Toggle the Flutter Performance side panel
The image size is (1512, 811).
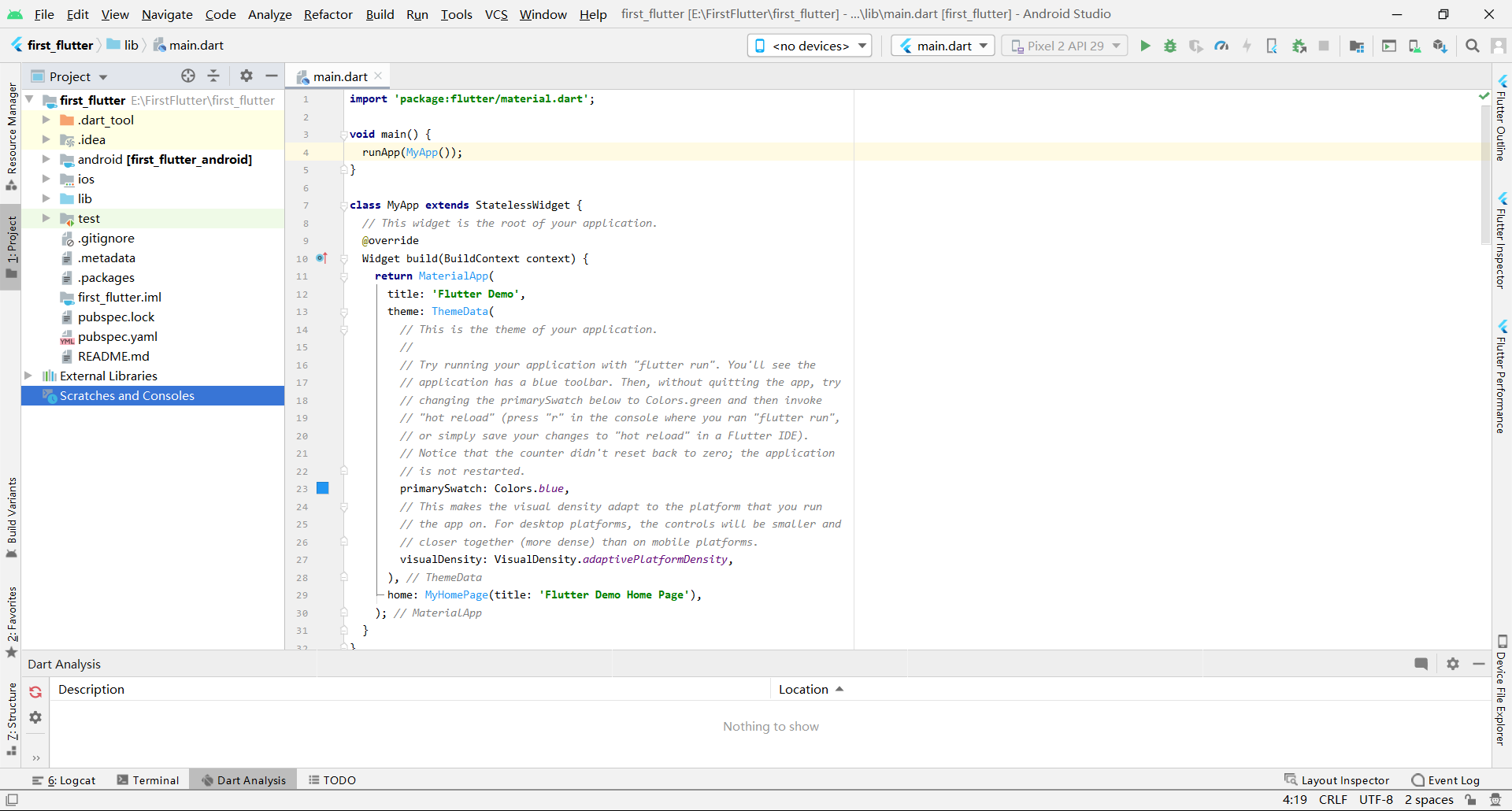point(1502,376)
